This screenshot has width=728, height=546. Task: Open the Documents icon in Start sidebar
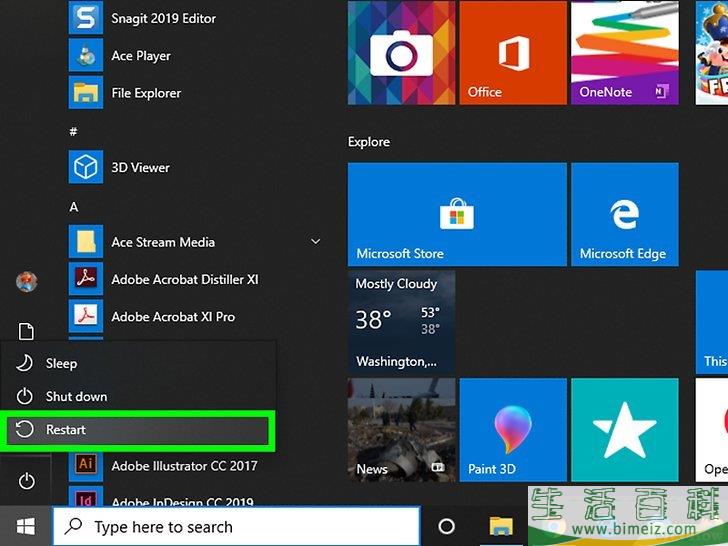point(27,332)
